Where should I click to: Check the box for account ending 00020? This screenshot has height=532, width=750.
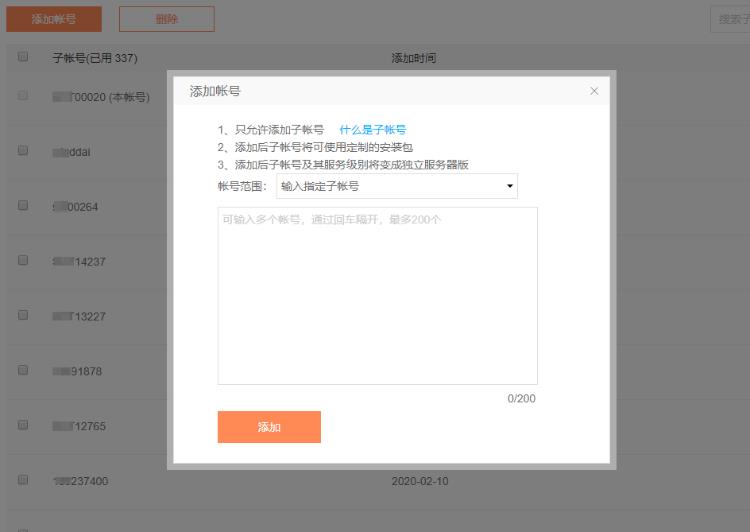coord(22,96)
